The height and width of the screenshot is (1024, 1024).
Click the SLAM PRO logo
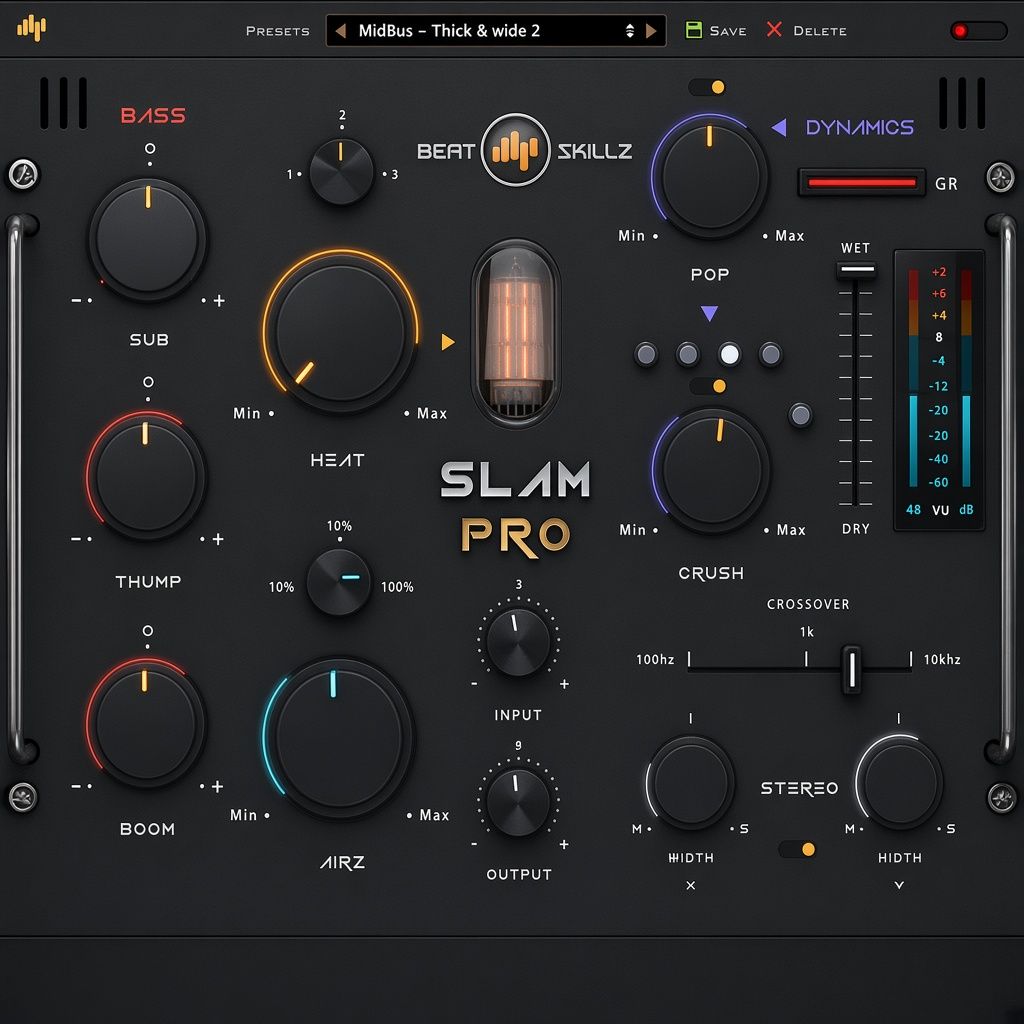coord(515,509)
